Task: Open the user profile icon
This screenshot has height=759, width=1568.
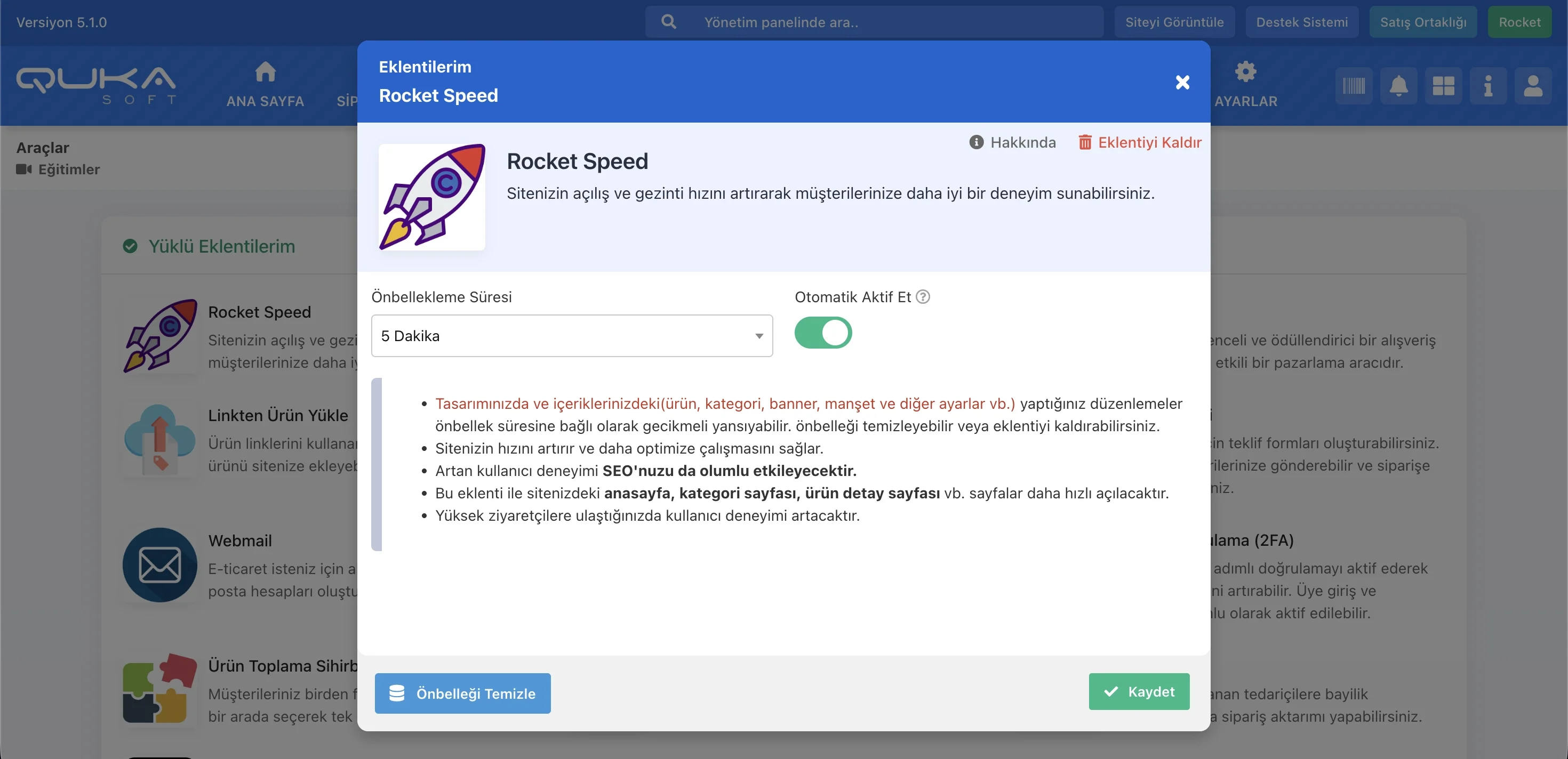Action: (1533, 86)
